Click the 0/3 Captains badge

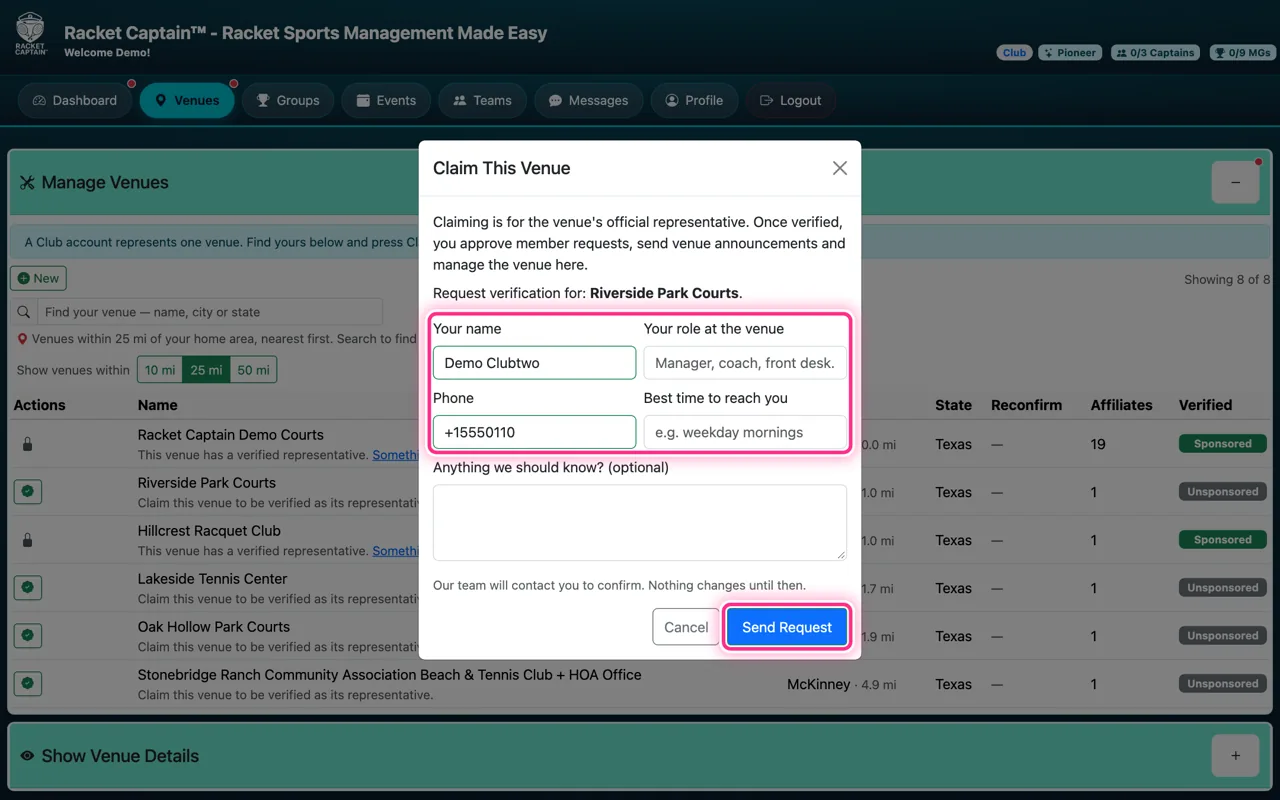(1156, 53)
